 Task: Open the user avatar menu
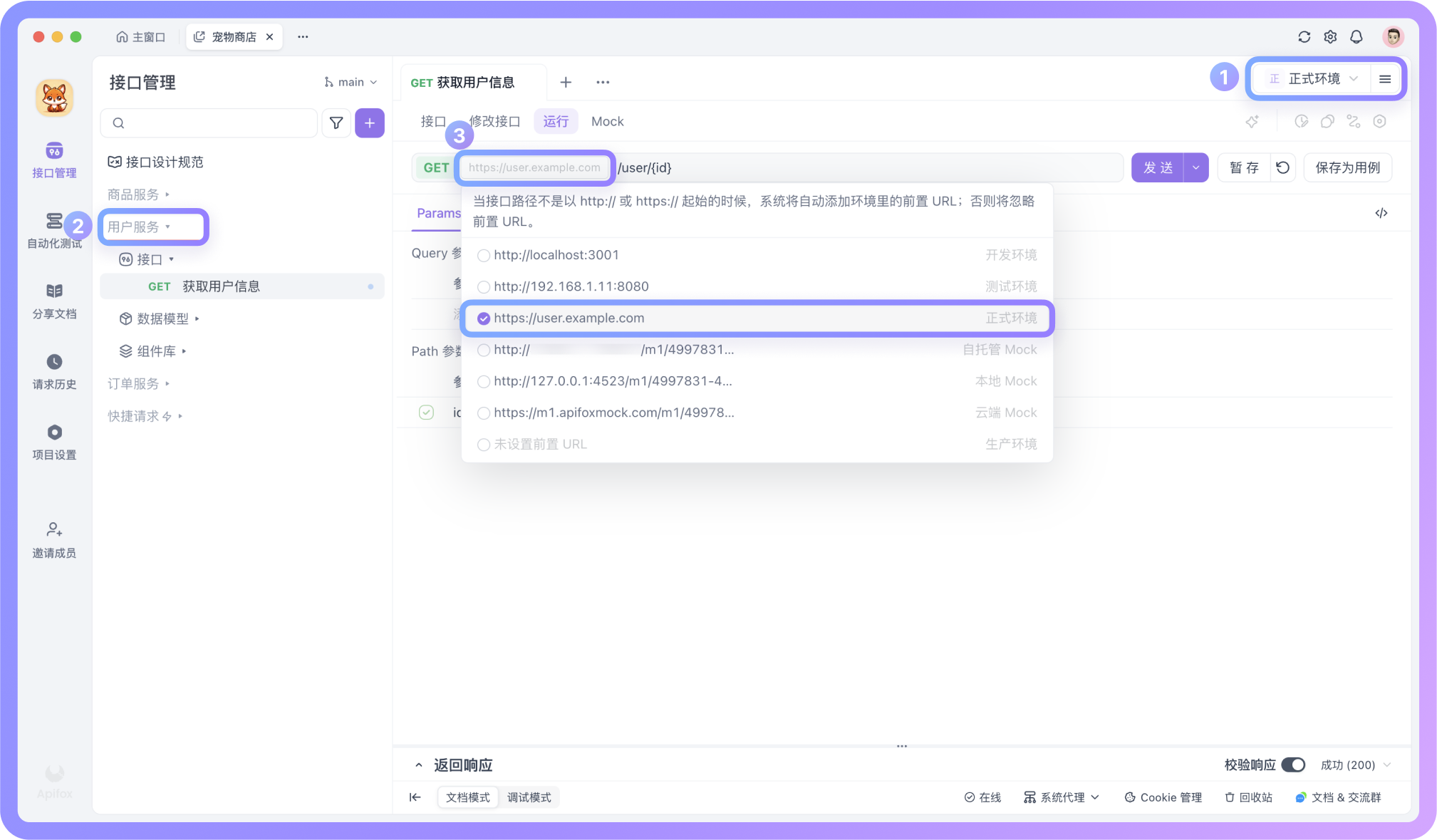(1393, 37)
